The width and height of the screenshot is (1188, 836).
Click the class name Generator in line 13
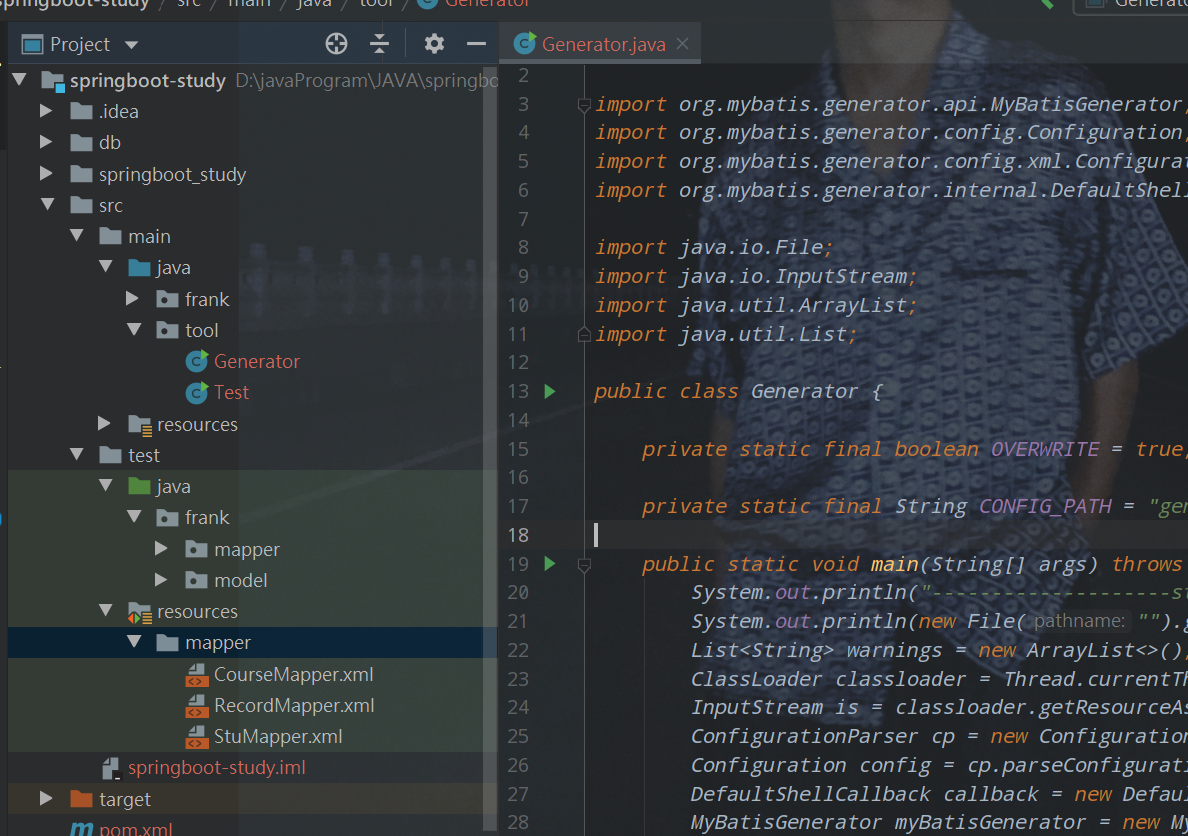(804, 391)
